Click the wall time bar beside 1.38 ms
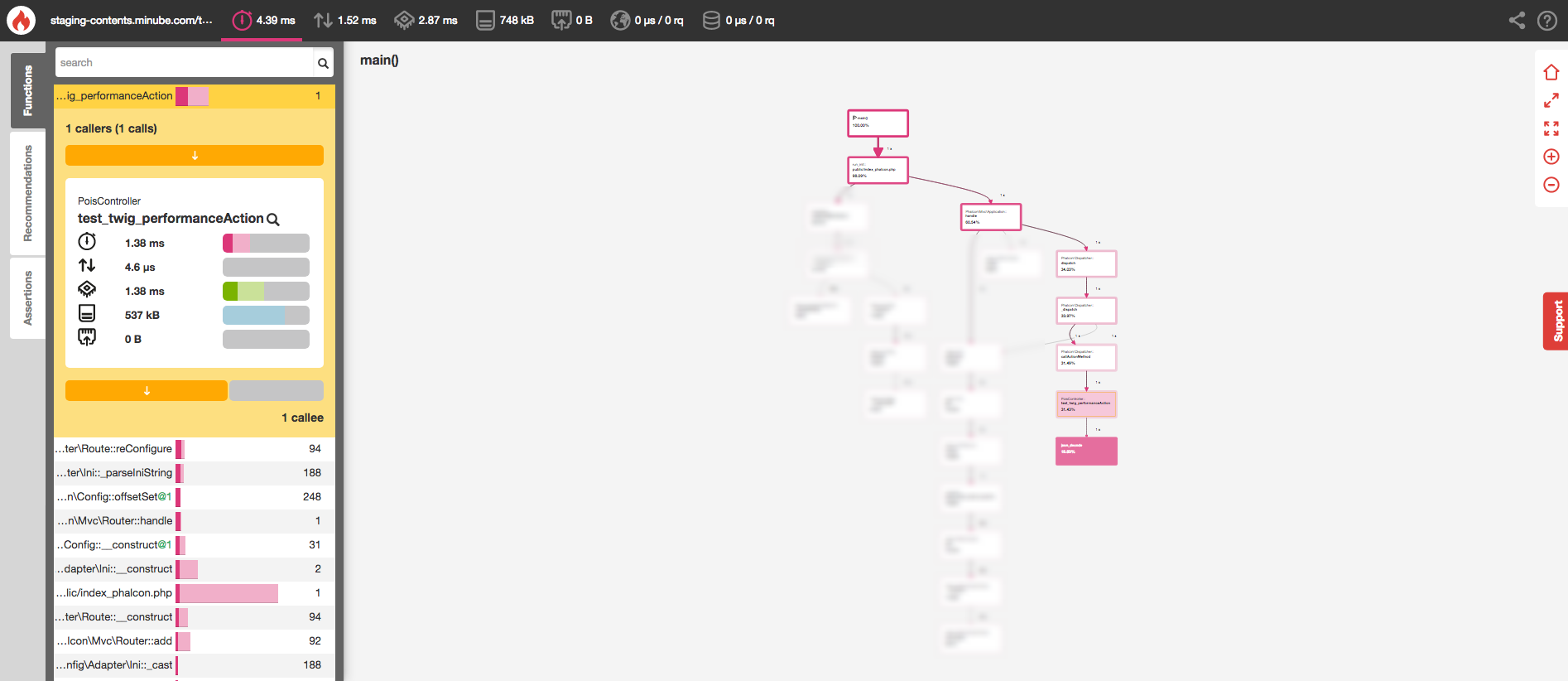 (x=266, y=243)
